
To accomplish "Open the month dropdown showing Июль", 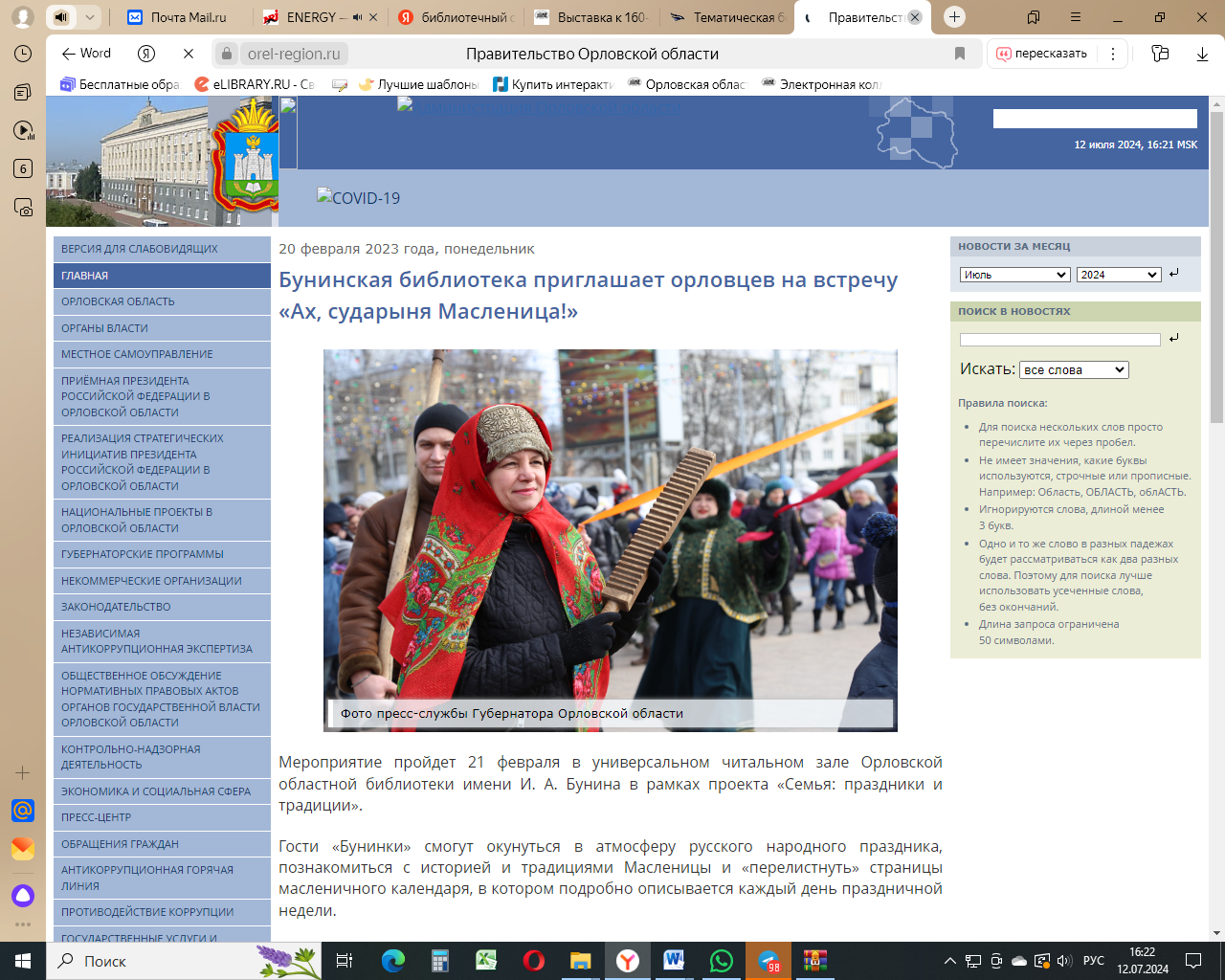I will point(1014,275).
